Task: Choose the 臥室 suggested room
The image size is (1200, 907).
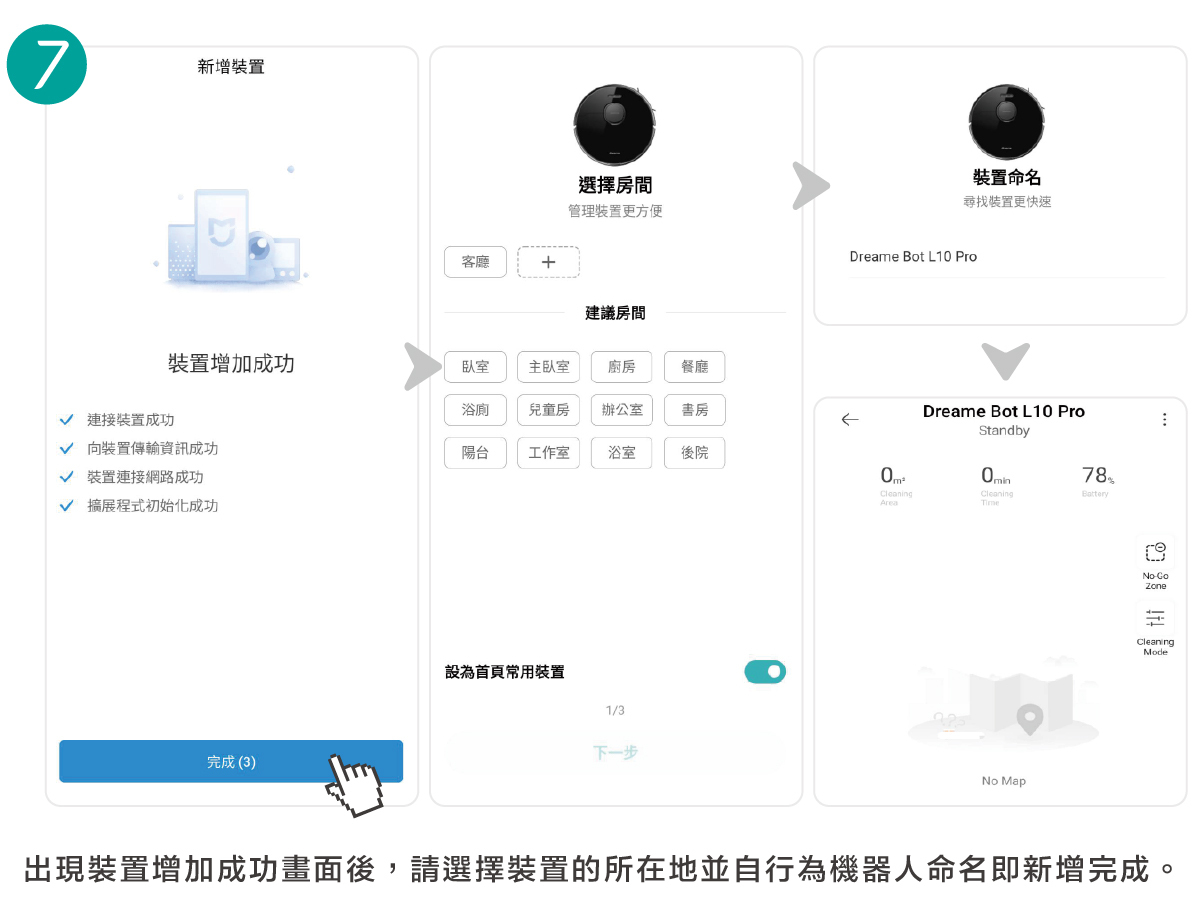Action: (475, 367)
